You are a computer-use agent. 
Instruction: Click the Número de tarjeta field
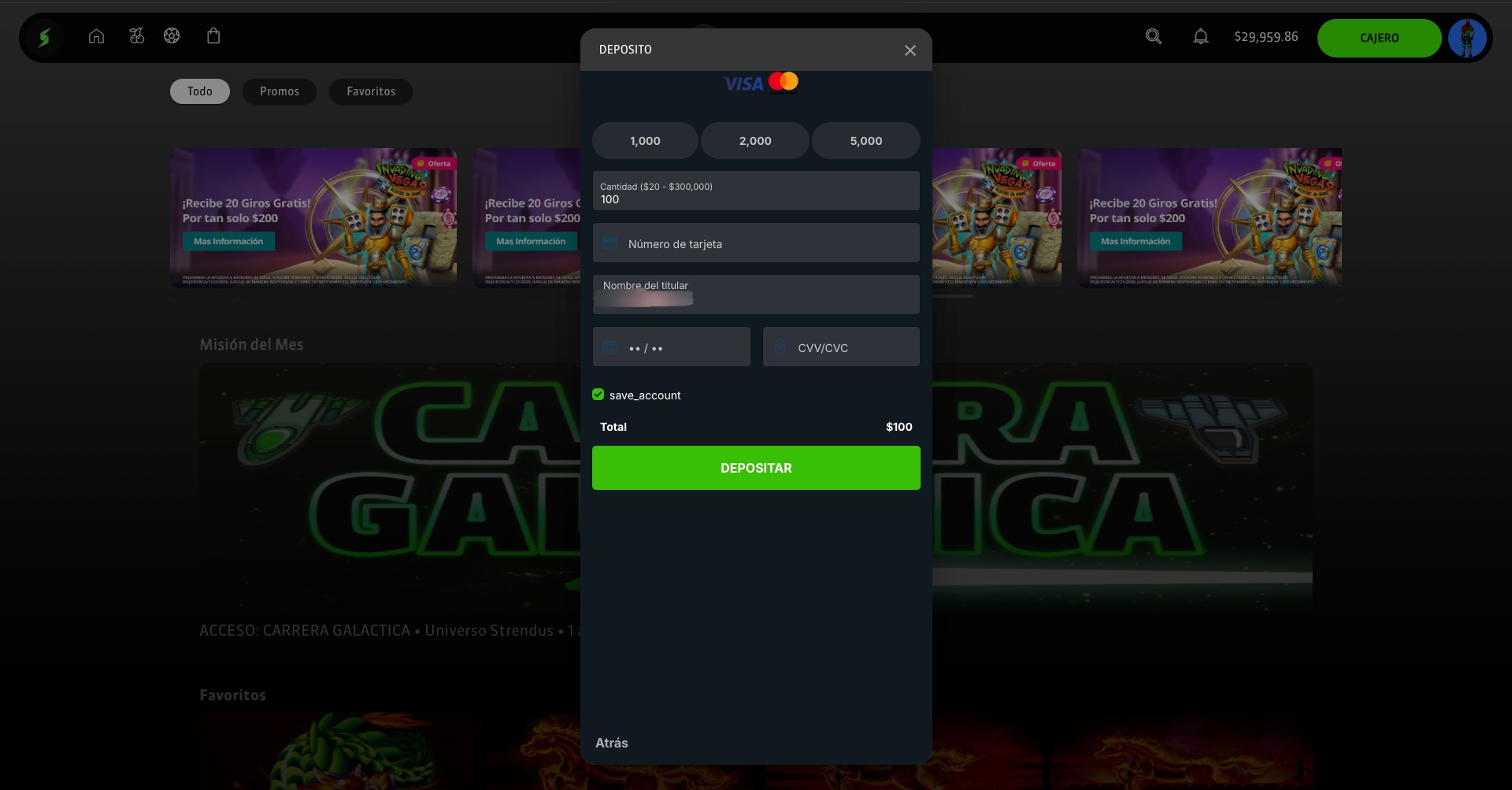tap(756, 243)
